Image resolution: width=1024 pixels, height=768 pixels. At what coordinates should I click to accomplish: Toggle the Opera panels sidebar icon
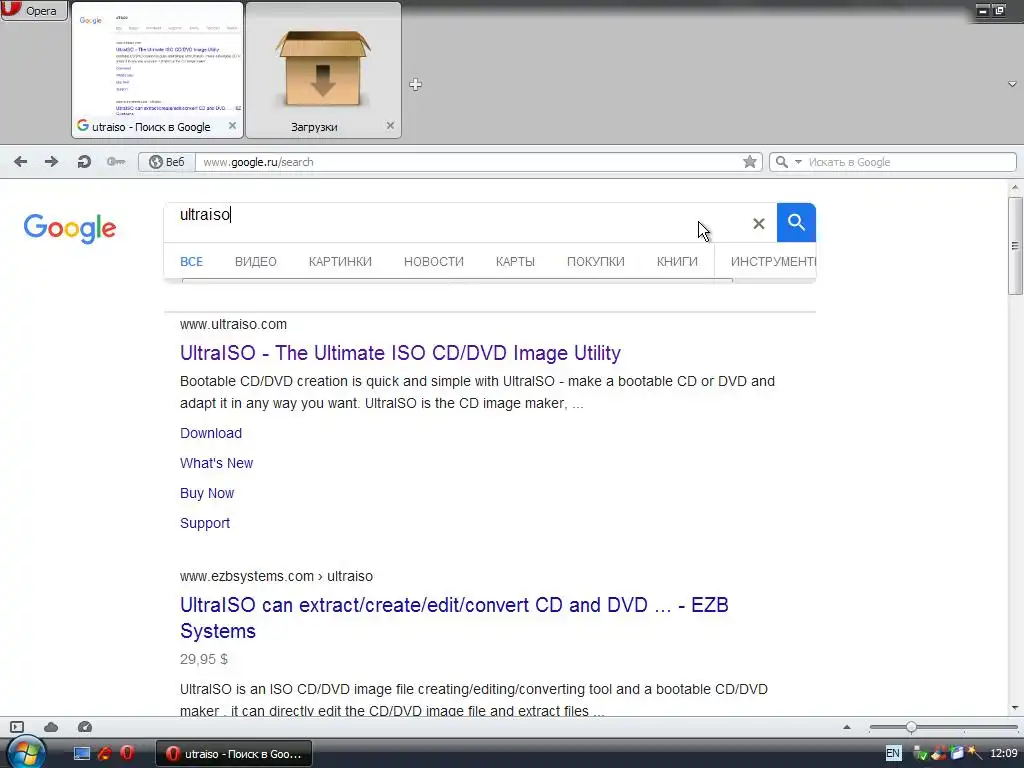(x=17, y=727)
